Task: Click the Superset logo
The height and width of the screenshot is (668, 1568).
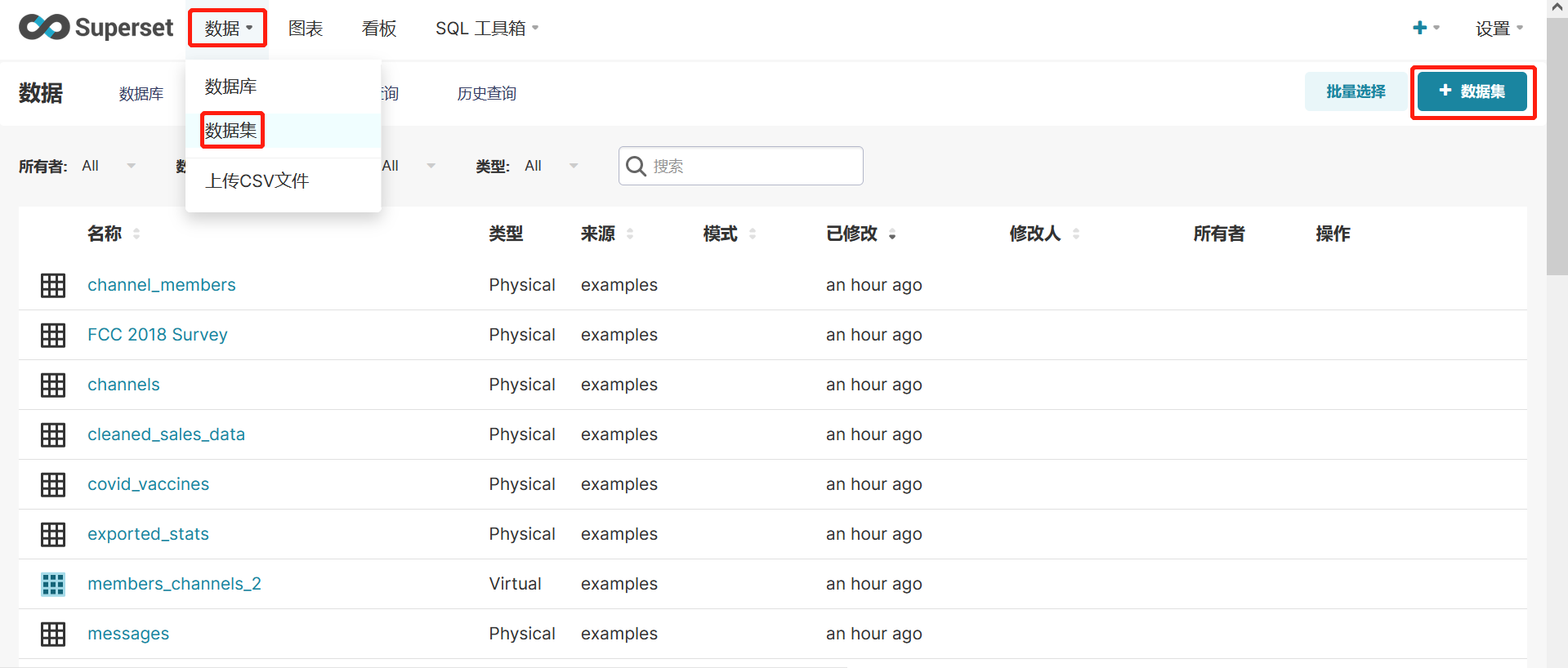Action: click(96, 28)
